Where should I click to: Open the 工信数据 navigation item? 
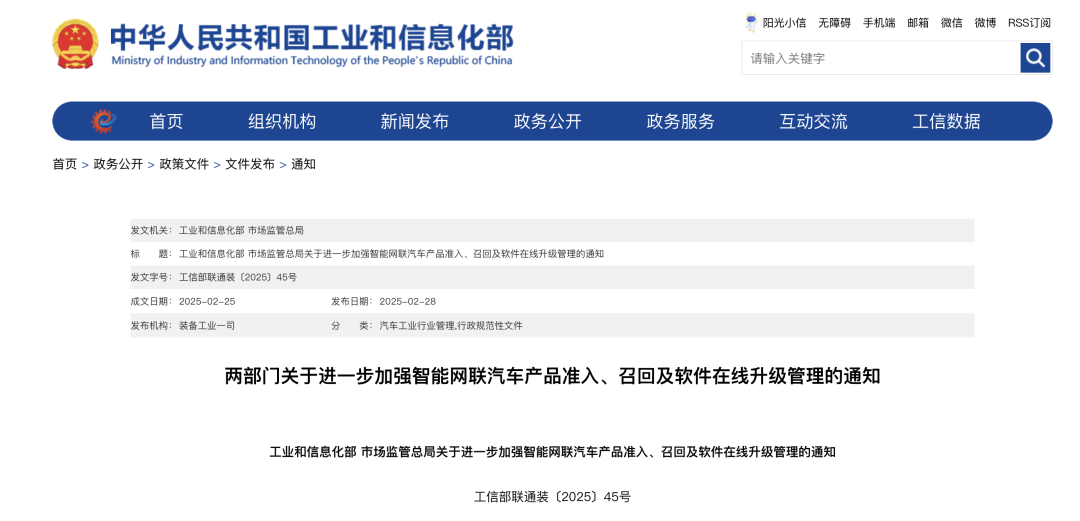click(946, 122)
